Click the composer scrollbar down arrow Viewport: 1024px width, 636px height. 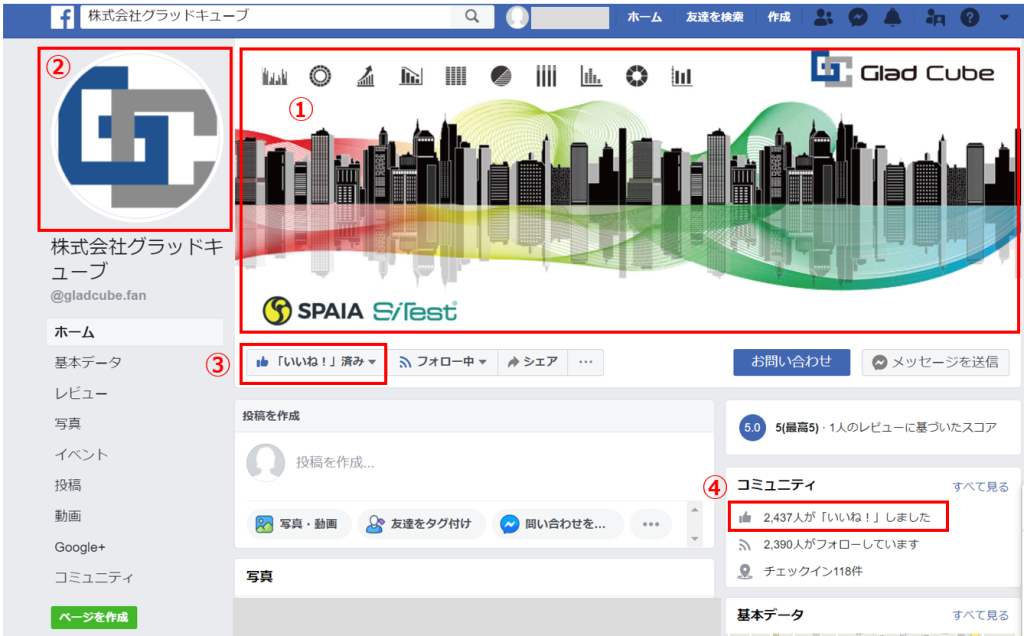pyautogui.click(x=695, y=539)
